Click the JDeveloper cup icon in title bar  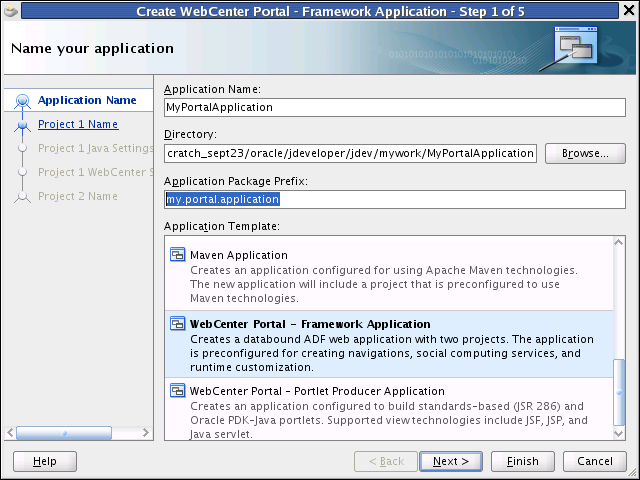11,10
